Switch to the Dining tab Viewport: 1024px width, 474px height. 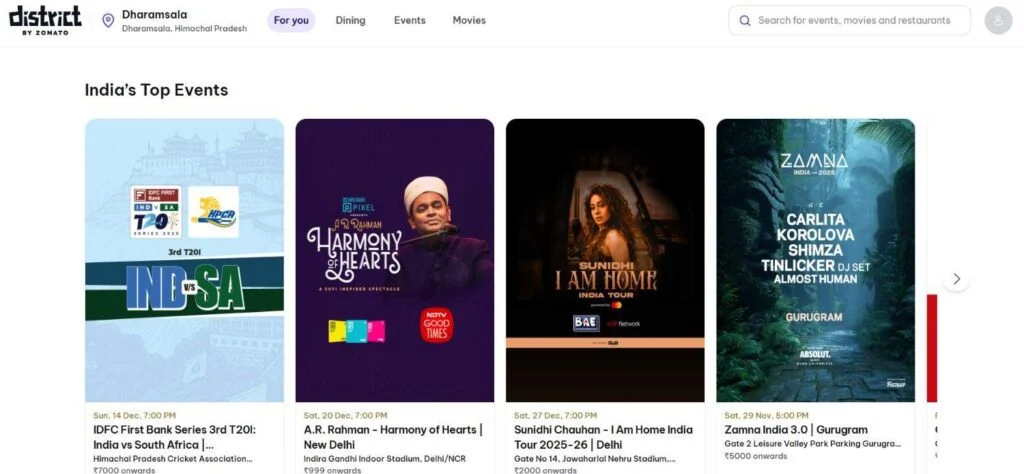[x=351, y=20]
